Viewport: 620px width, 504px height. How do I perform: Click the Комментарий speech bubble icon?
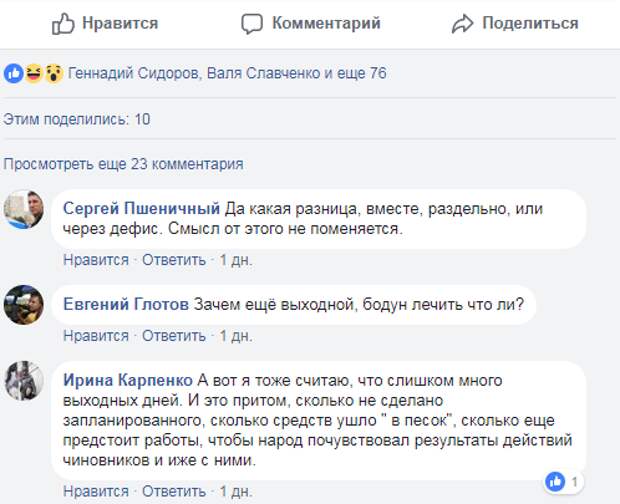click(252, 23)
